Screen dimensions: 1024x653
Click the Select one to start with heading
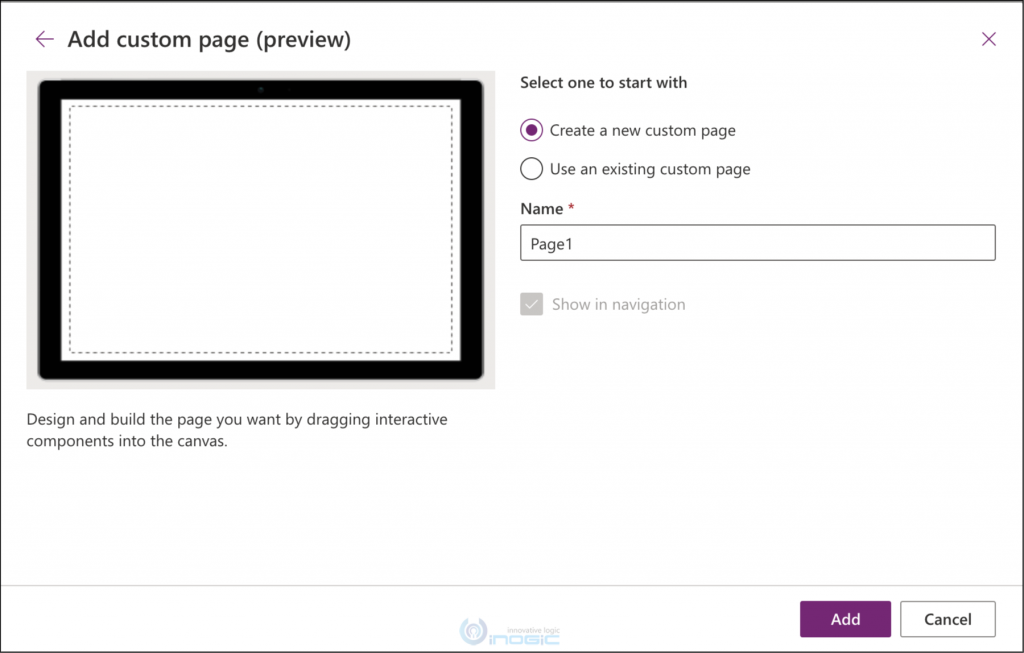pyautogui.click(x=603, y=83)
